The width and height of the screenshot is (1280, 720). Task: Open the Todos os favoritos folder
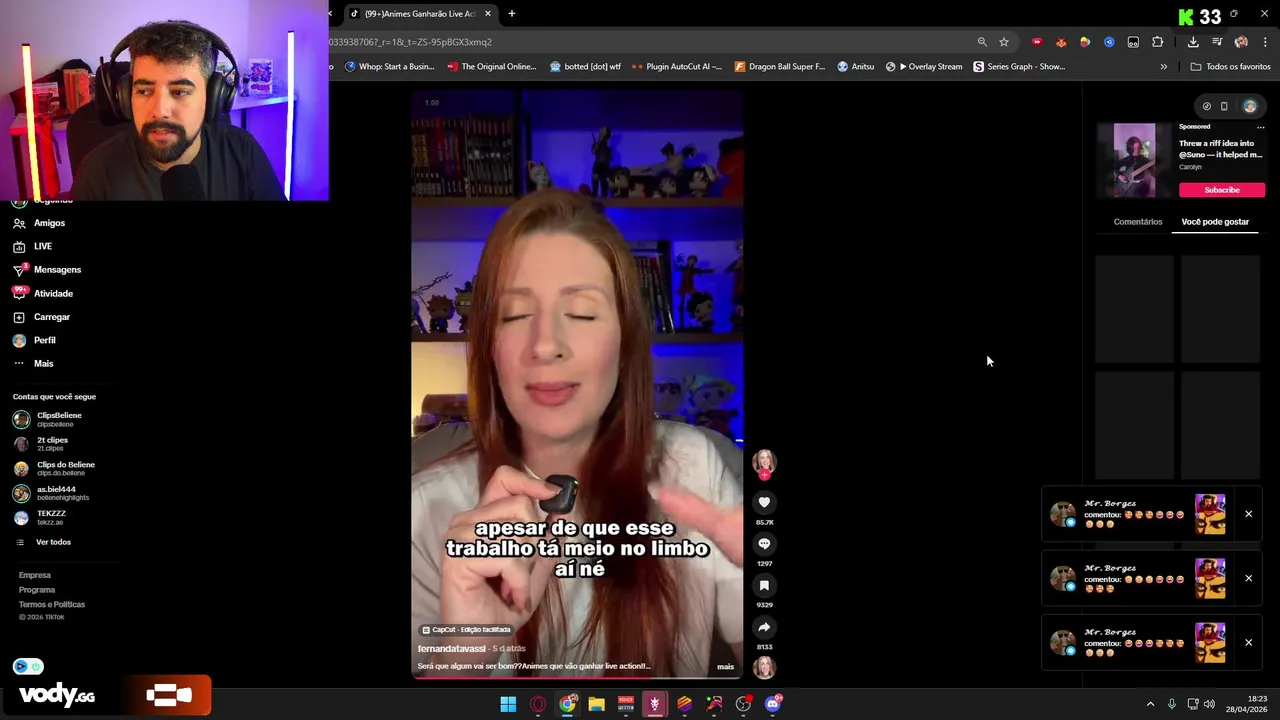tap(1230, 67)
